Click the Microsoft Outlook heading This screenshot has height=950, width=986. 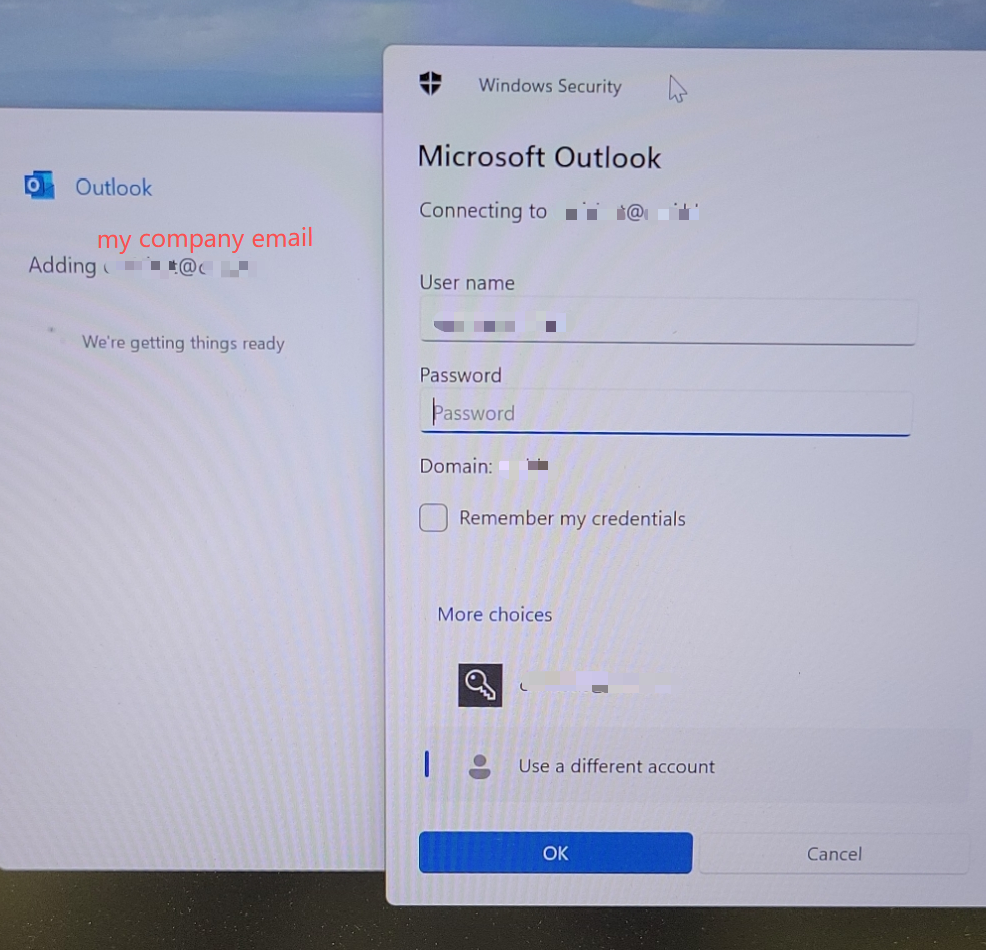(x=540, y=157)
